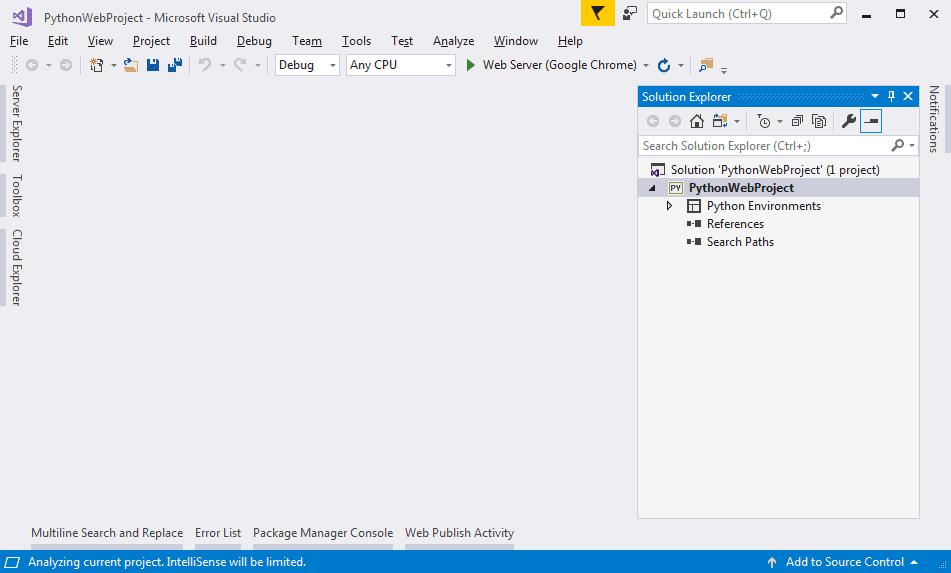Open the toolbar overflow options arrow
This screenshot has width=951, height=573.
(724, 70)
